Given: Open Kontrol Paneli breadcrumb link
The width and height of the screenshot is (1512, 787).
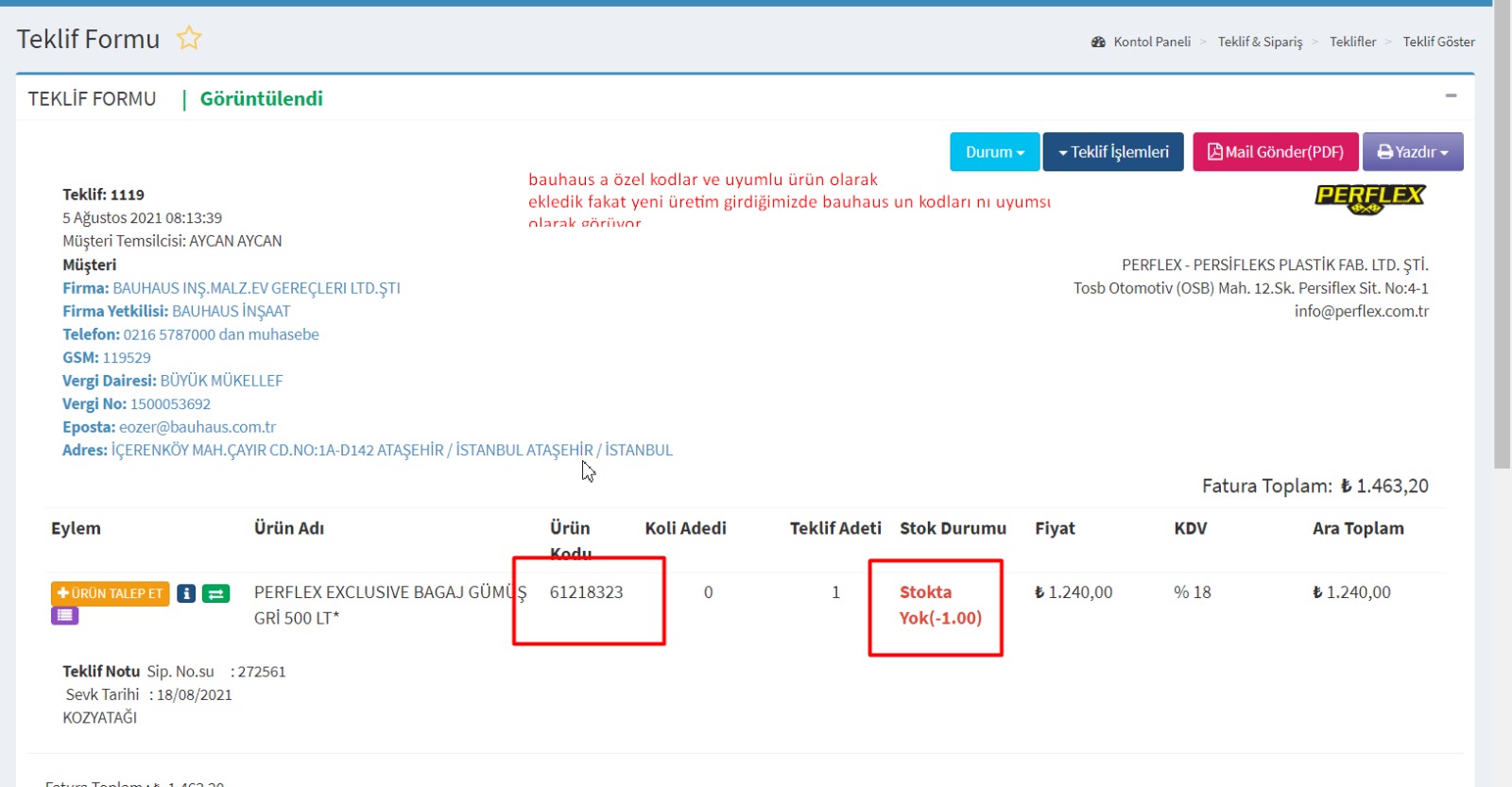Looking at the screenshot, I should (1152, 42).
